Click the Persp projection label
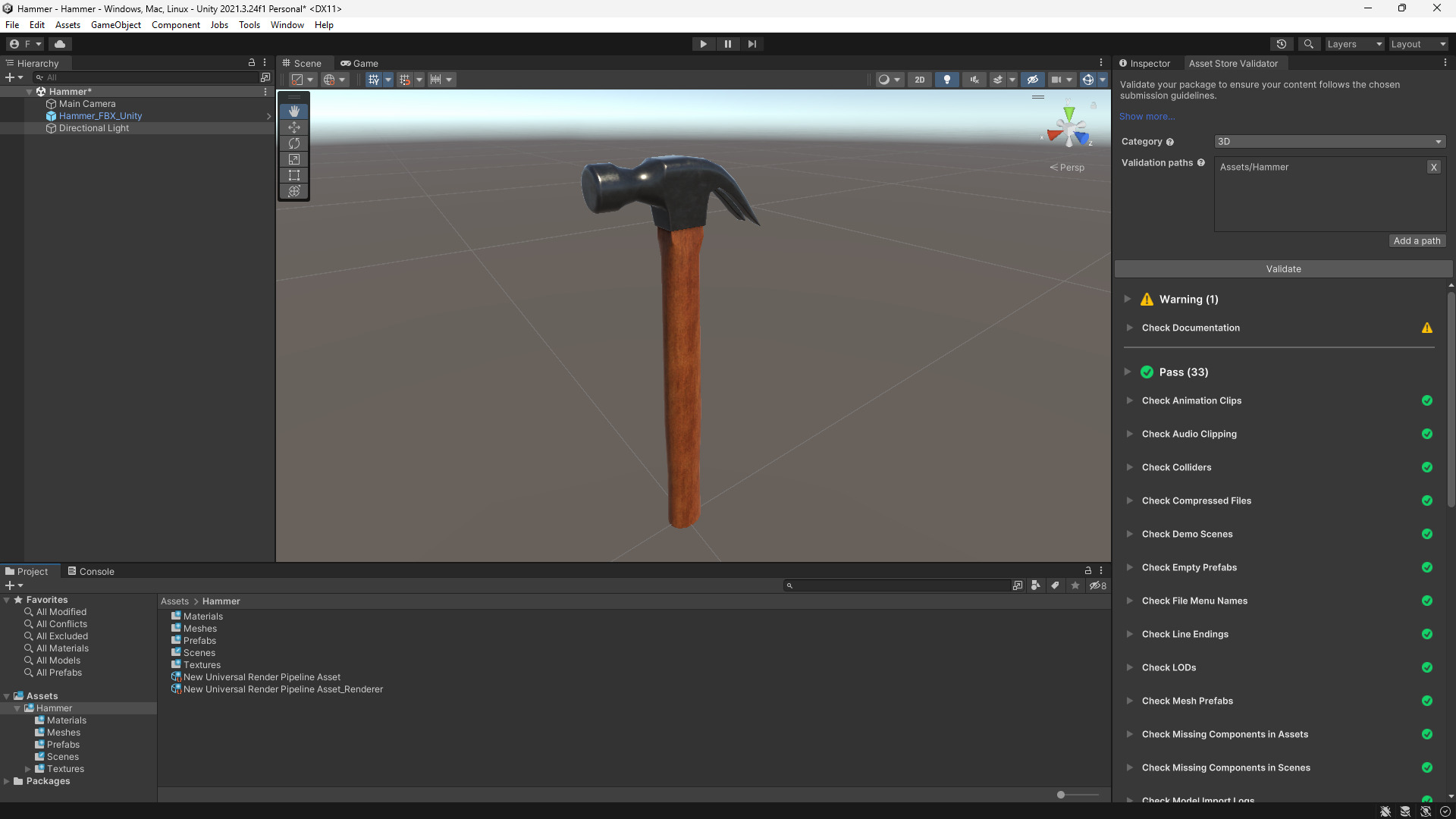Image resolution: width=1456 pixels, height=819 pixels. [x=1067, y=168]
